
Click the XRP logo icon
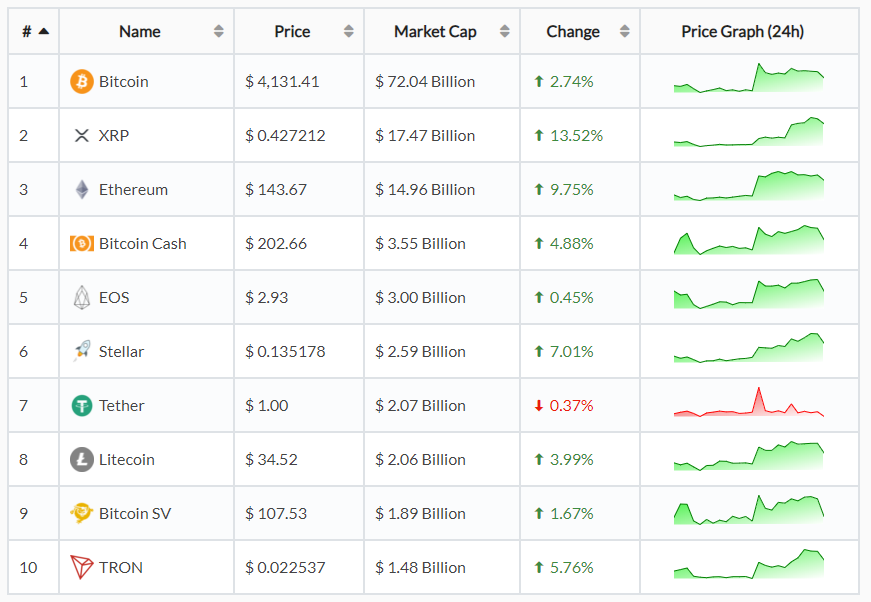click(x=82, y=136)
